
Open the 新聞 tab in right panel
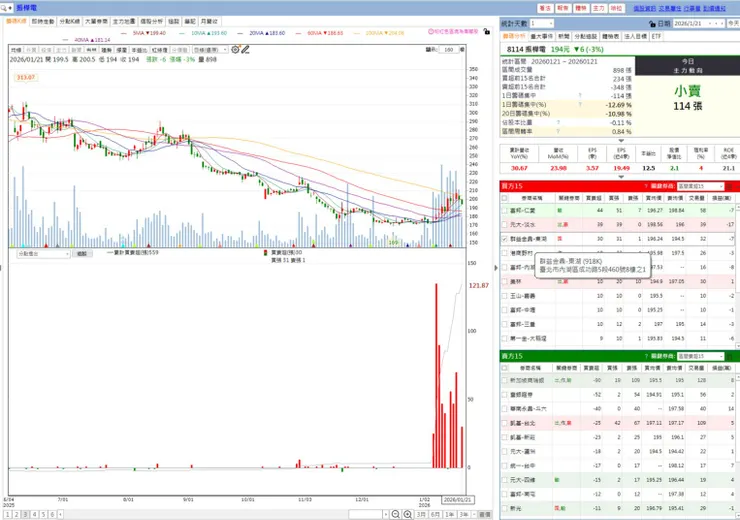(x=563, y=36)
